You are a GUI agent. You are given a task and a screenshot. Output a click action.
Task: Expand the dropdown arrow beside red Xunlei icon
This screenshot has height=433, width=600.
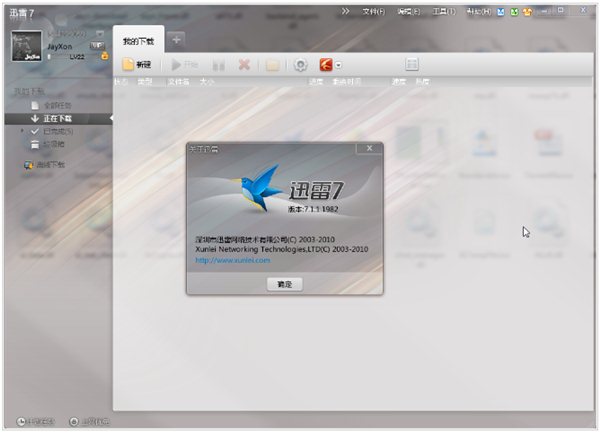[338, 65]
